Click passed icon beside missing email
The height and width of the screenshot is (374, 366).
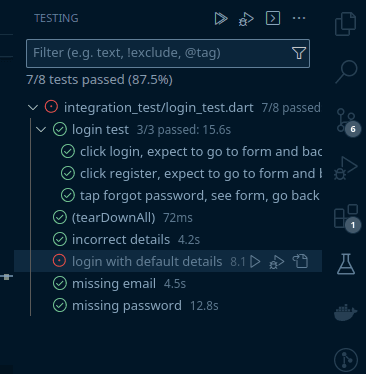pos(60,283)
